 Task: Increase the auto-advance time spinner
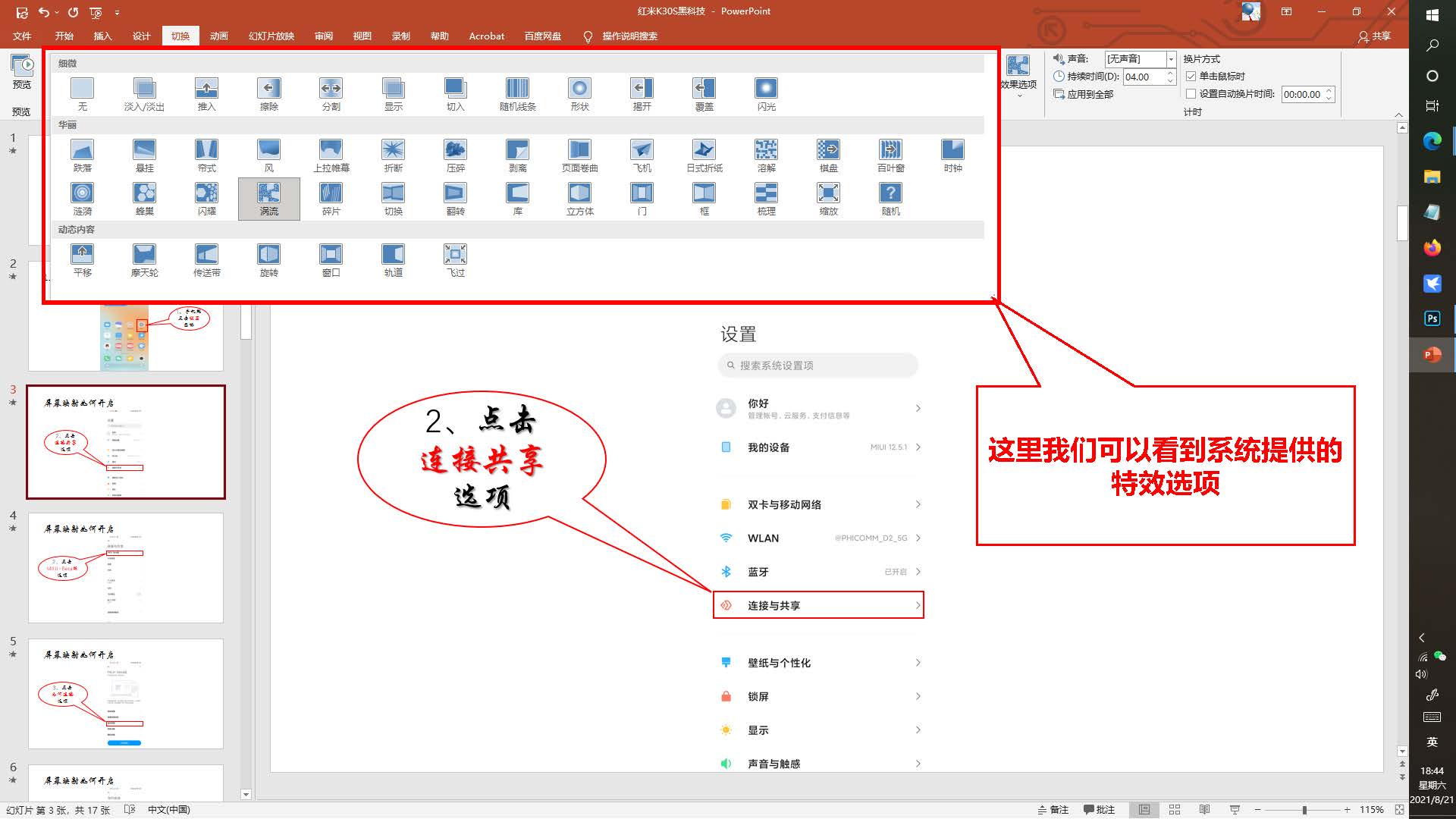(x=1329, y=91)
